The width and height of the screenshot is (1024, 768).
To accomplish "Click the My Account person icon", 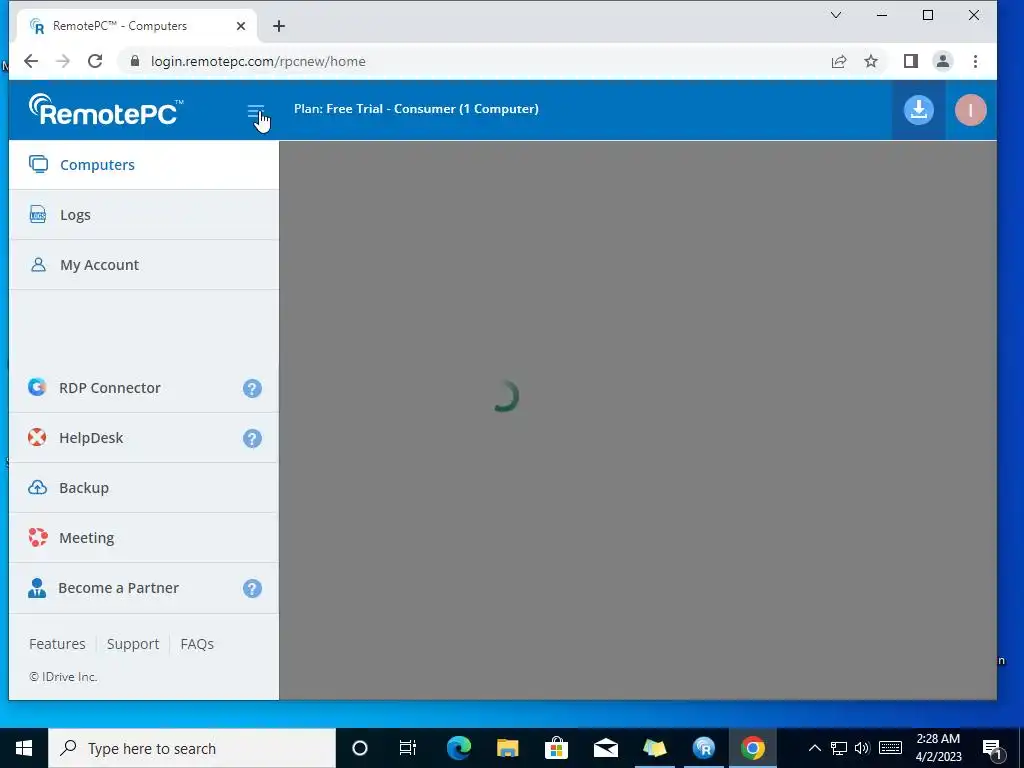I will click(x=39, y=264).
